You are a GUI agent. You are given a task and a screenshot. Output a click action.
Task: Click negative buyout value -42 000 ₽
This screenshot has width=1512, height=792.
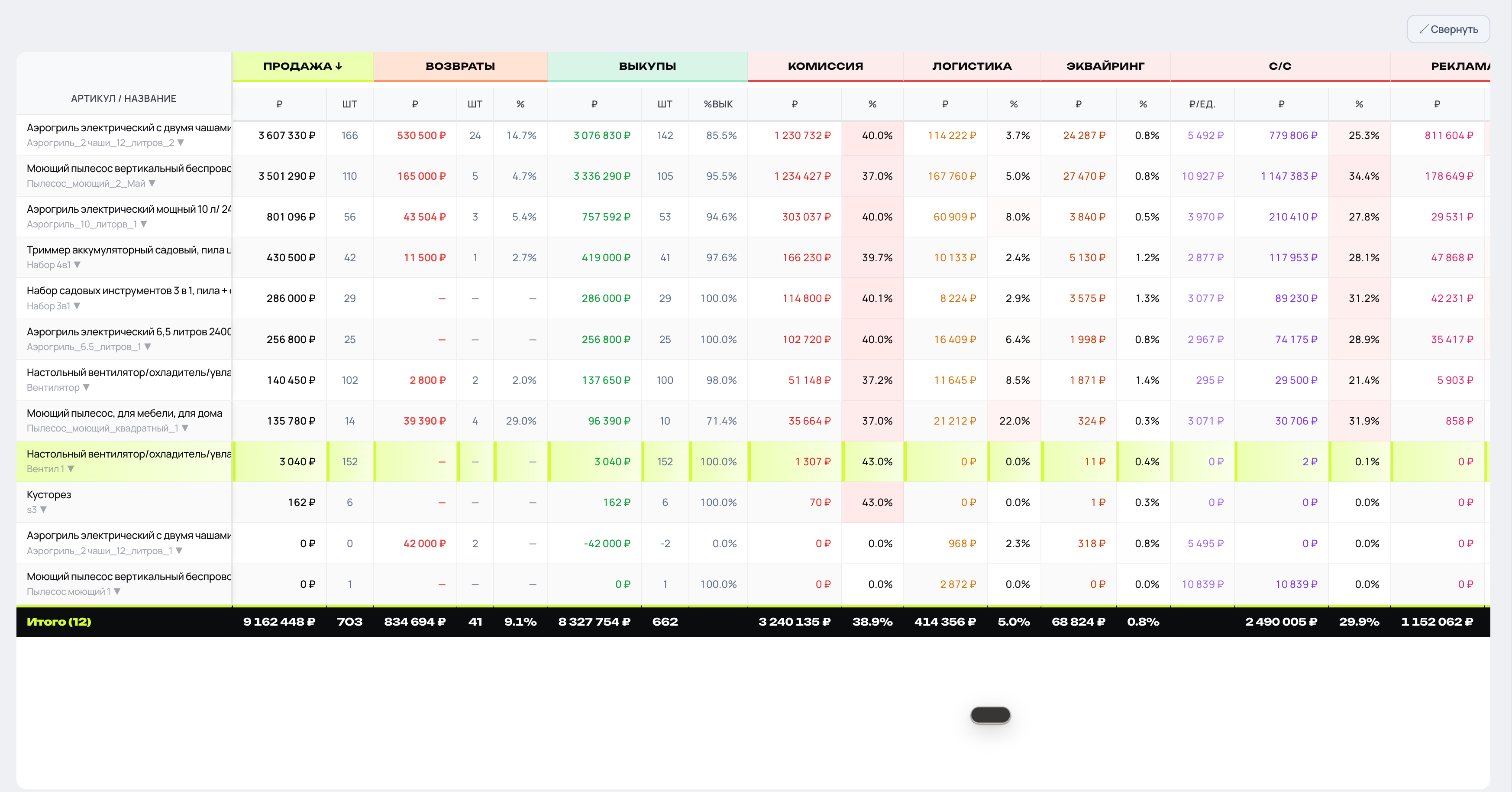(x=607, y=544)
